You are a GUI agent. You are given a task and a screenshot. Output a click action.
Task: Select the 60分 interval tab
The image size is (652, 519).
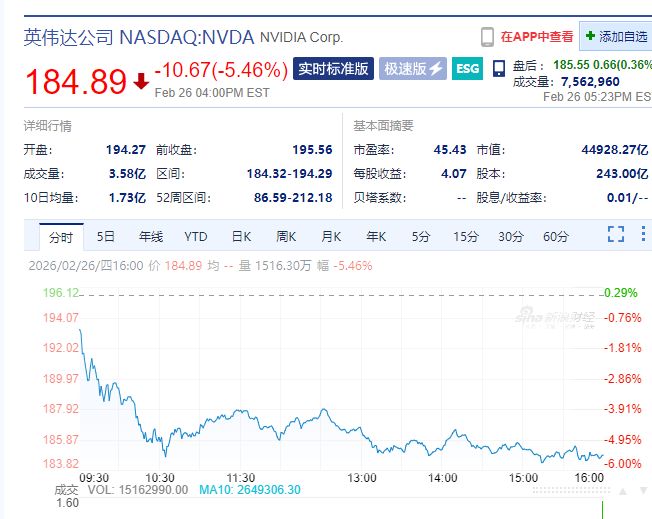click(x=556, y=237)
